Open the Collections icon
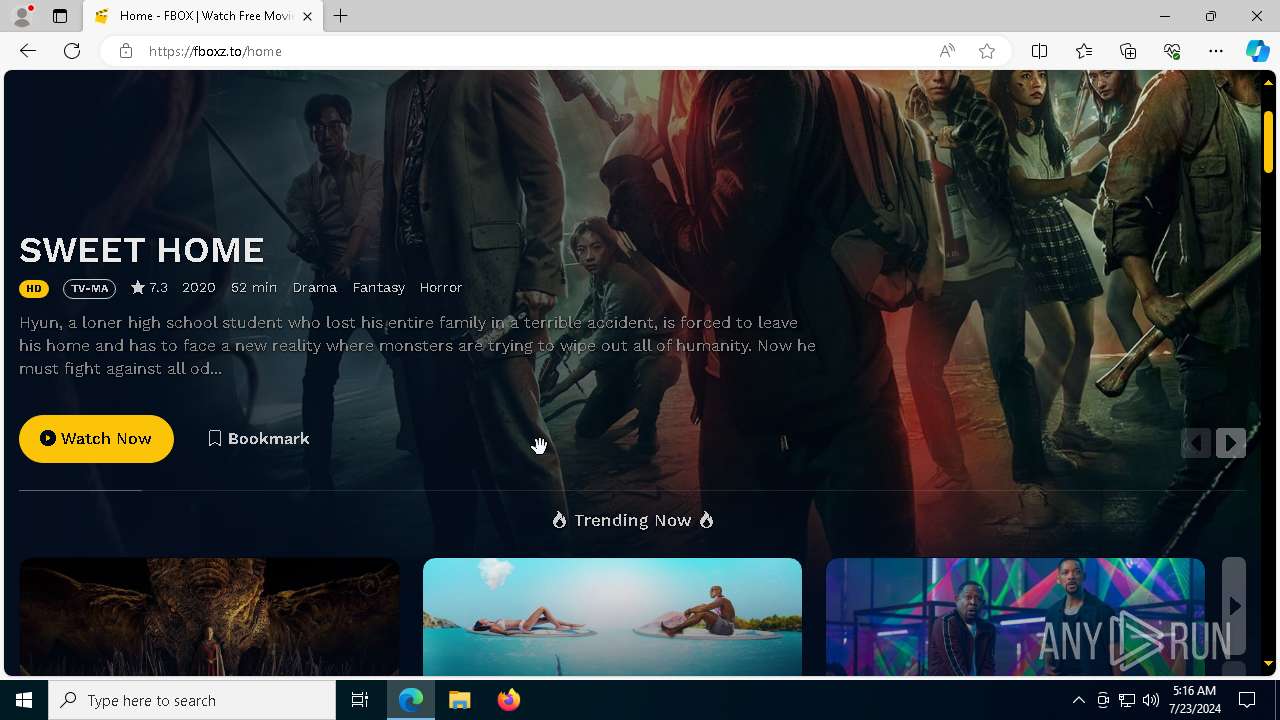 pos(1128,51)
